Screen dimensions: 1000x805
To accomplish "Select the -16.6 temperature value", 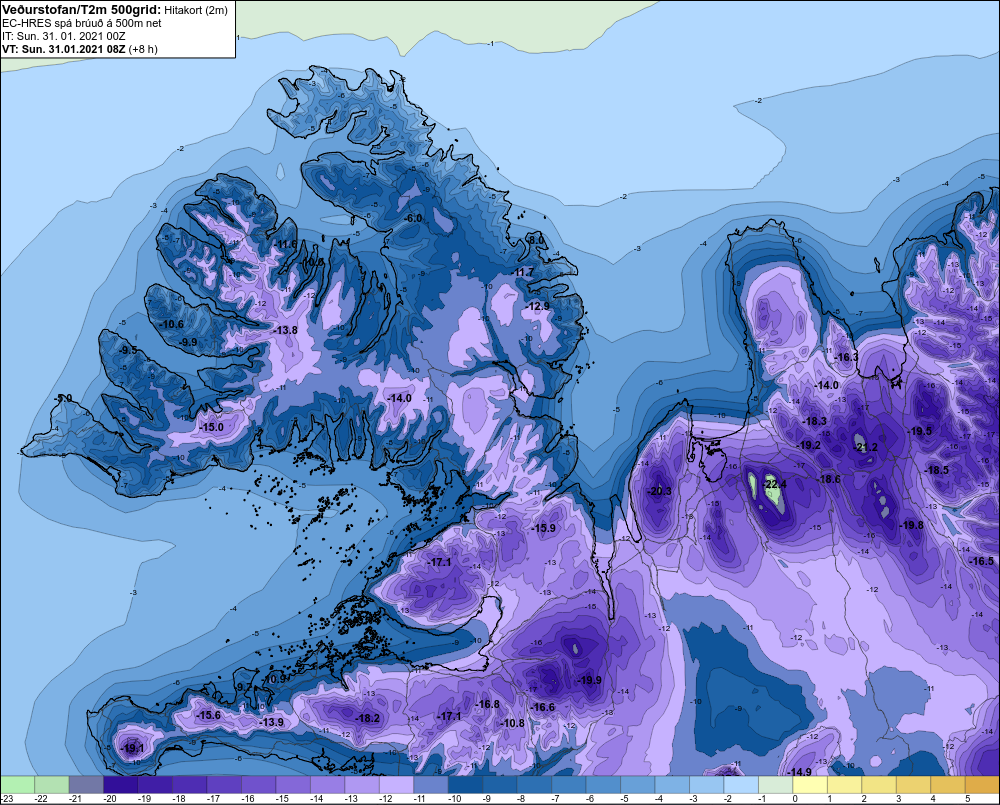I will click(x=543, y=707).
